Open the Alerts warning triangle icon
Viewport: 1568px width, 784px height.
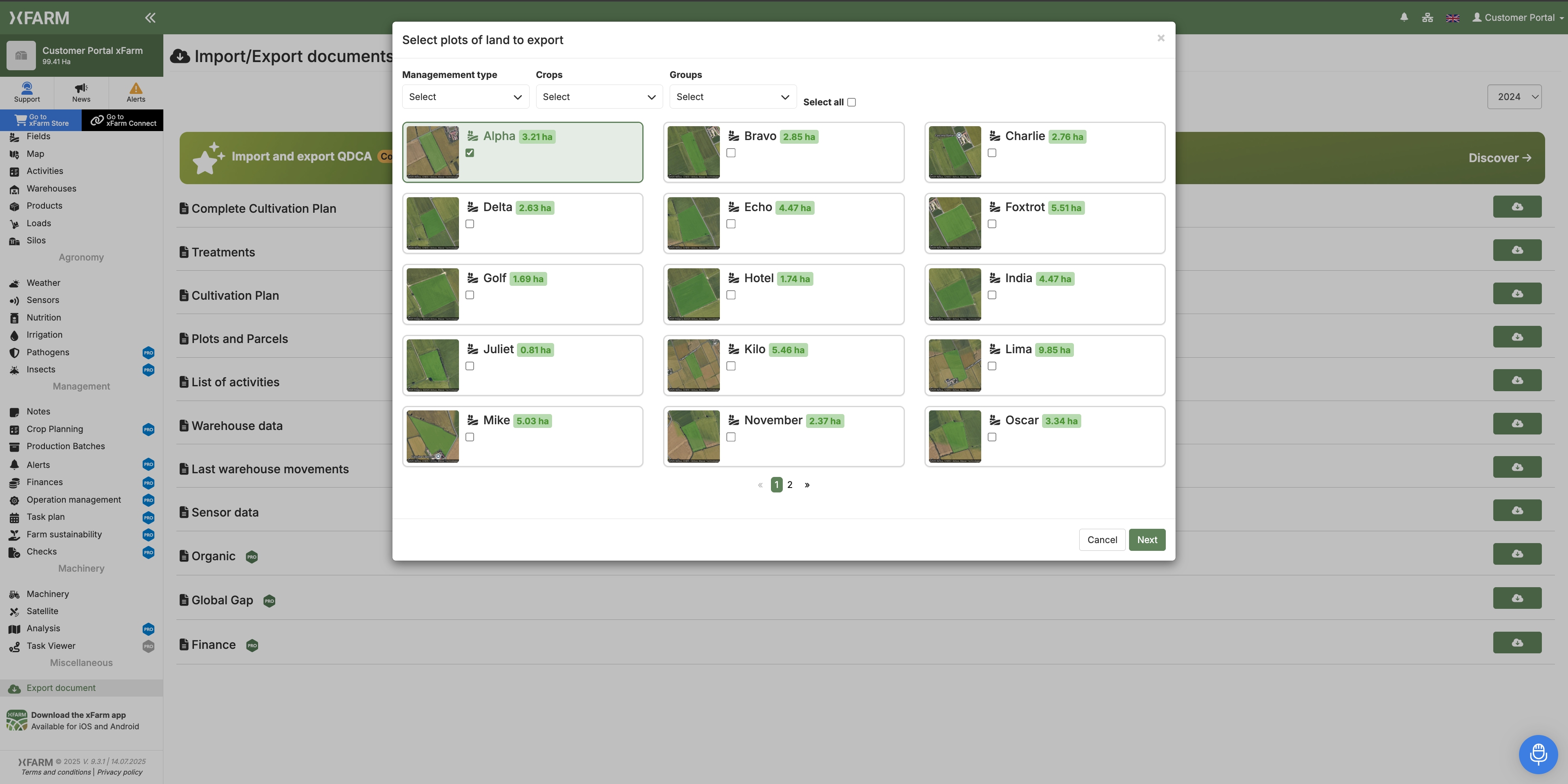136,88
